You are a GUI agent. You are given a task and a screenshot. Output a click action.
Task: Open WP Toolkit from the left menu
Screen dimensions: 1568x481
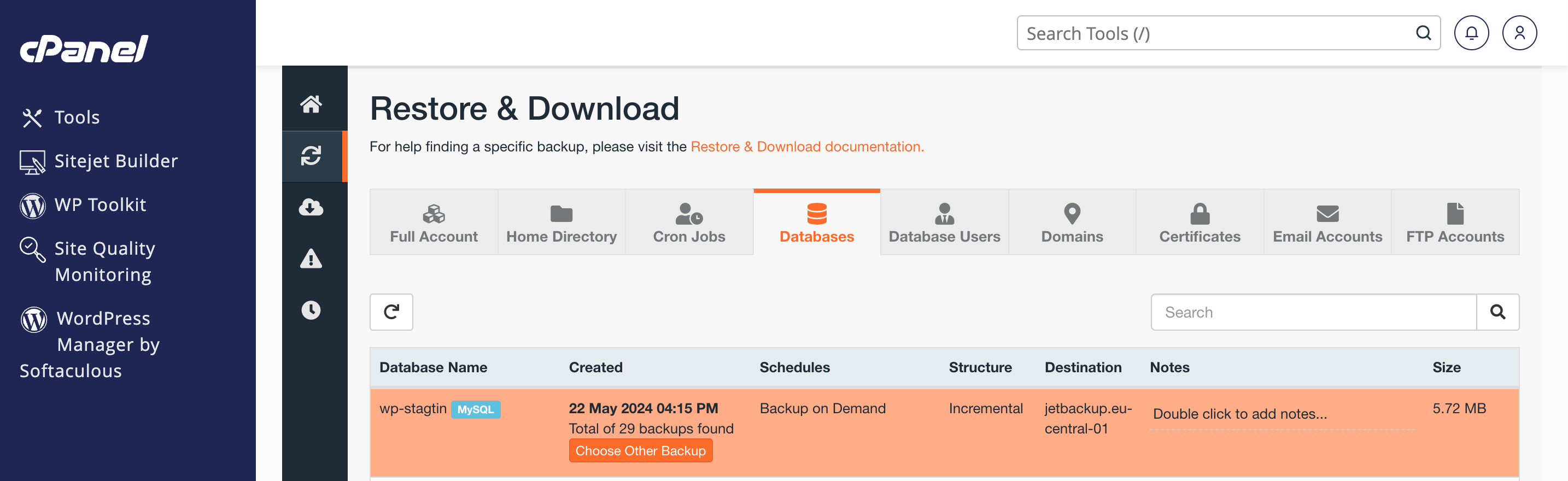100,204
